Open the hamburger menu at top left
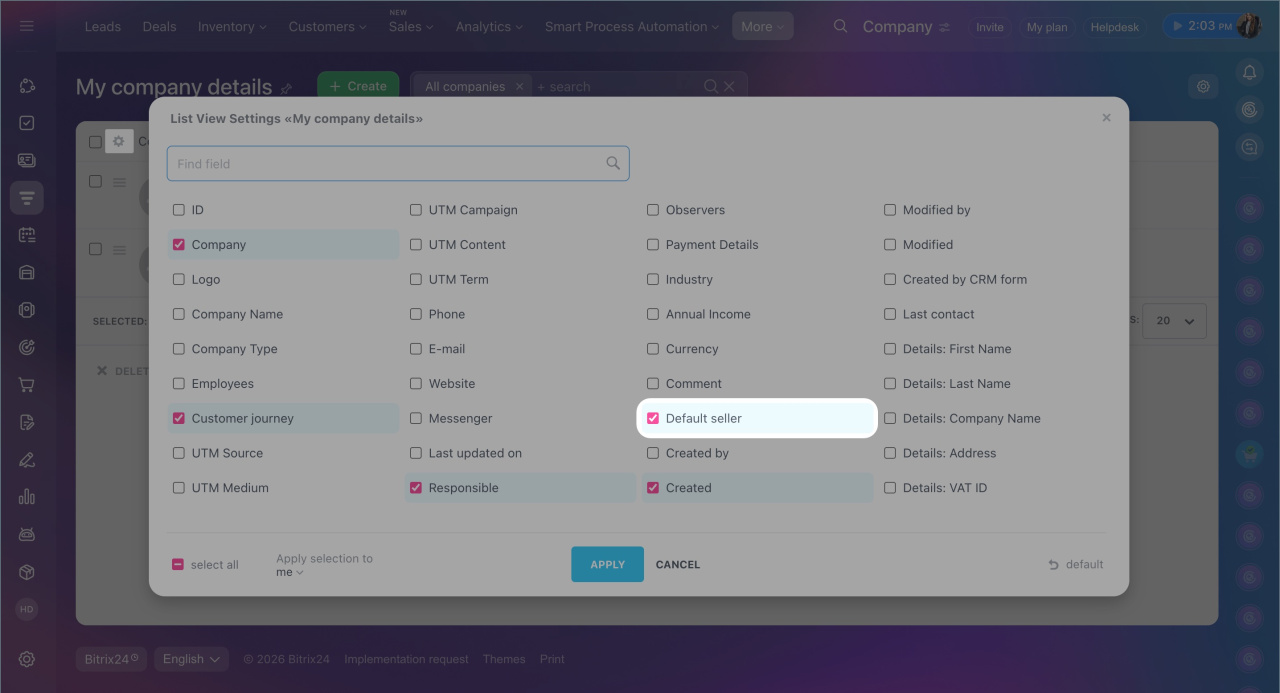This screenshot has height=693, width=1280. click(27, 26)
